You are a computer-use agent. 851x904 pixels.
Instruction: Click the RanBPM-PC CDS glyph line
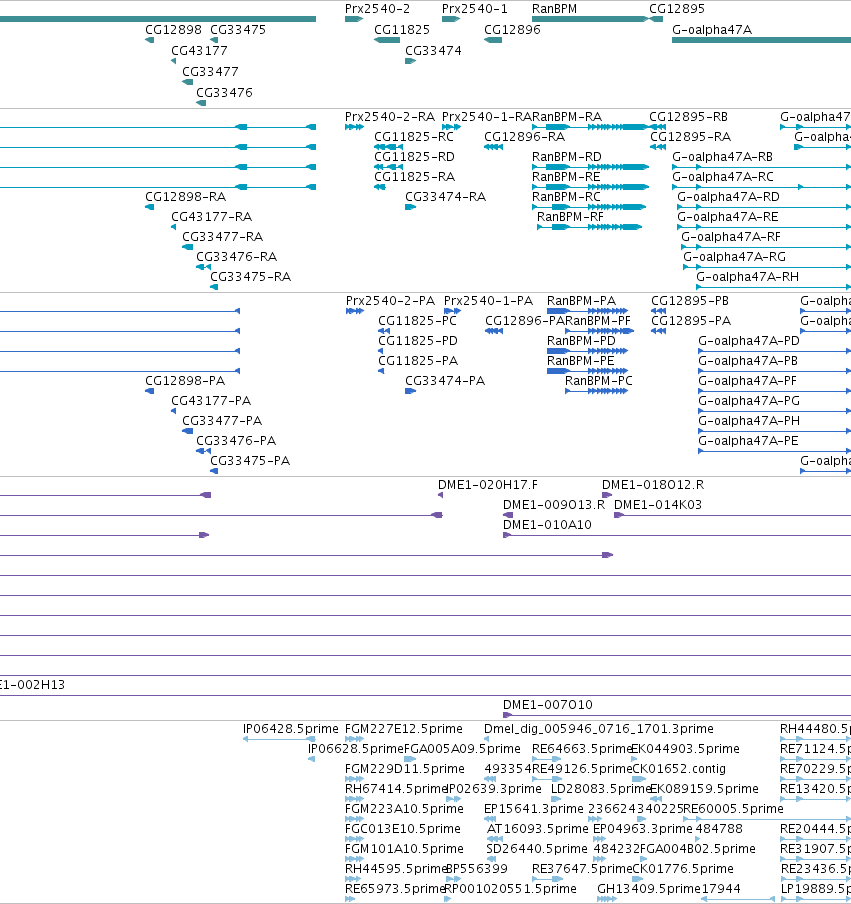pos(596,391)
